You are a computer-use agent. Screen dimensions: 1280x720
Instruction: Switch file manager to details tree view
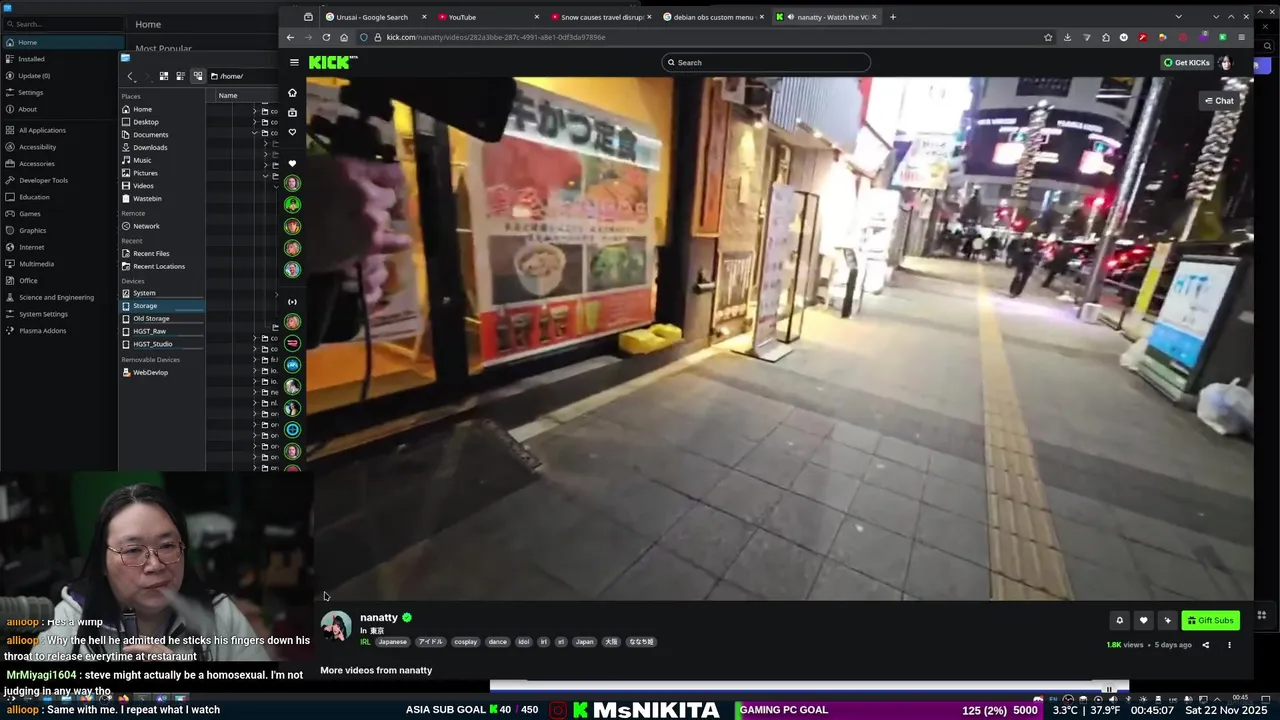click(x=197, y=76)
